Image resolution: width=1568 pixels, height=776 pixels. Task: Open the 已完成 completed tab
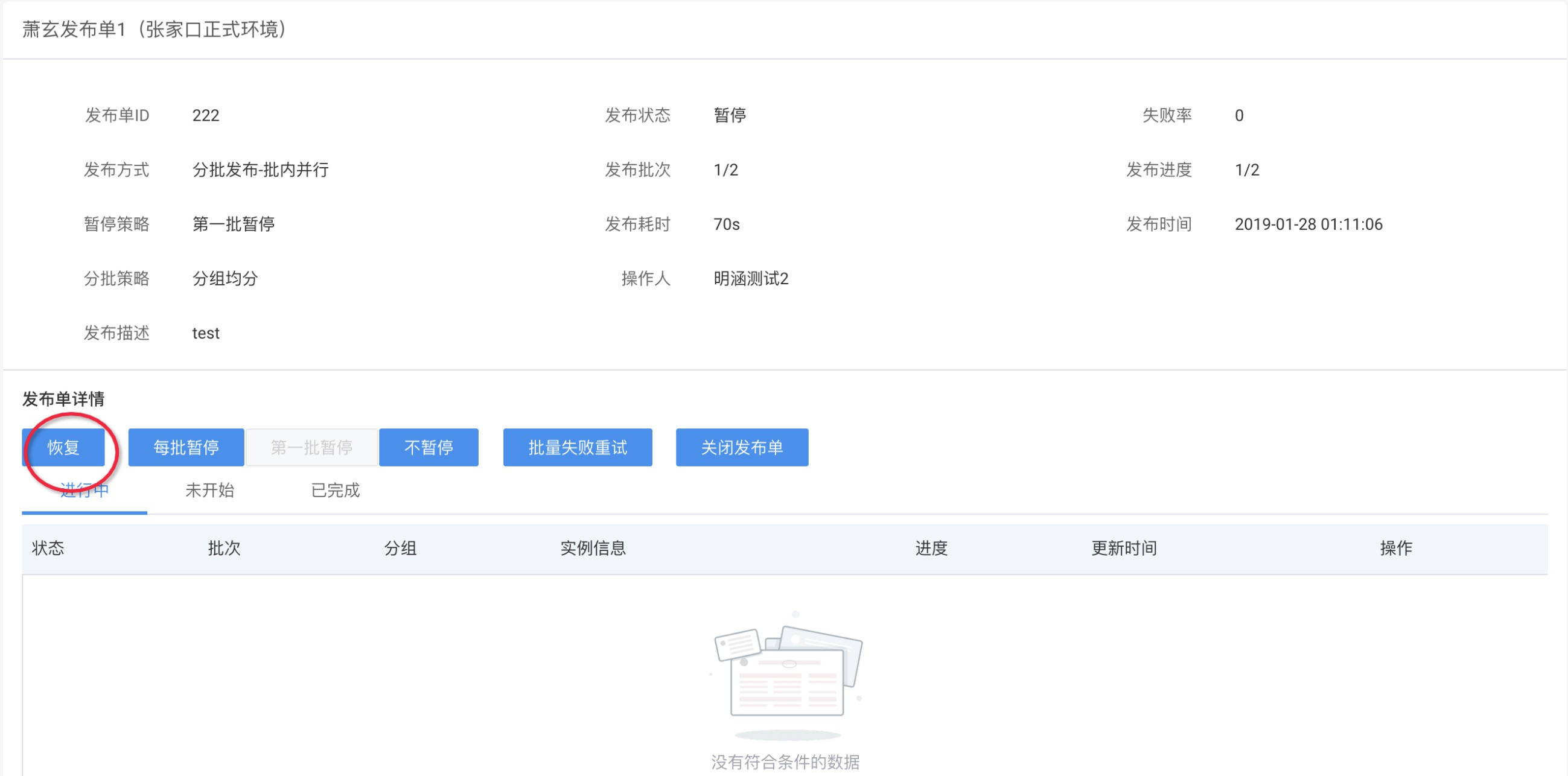[x=335, y=491]
